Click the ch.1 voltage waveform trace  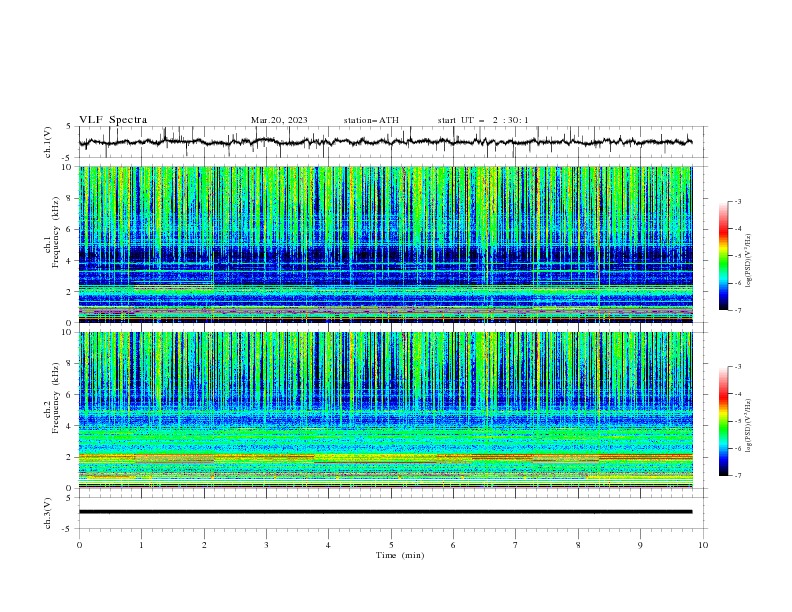click(x=385, y=142)
